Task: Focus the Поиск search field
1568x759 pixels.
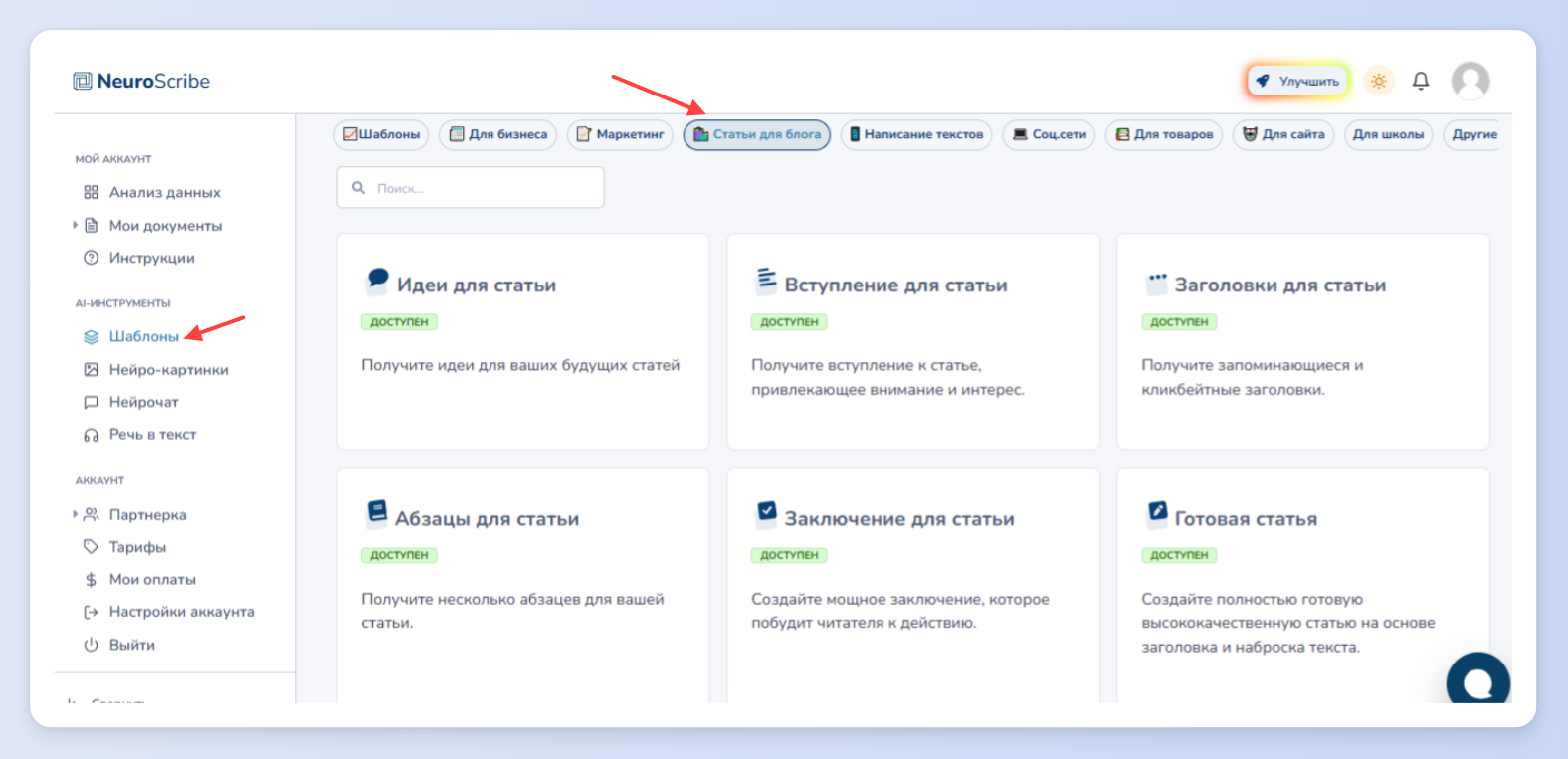Action: coord(471,188)
